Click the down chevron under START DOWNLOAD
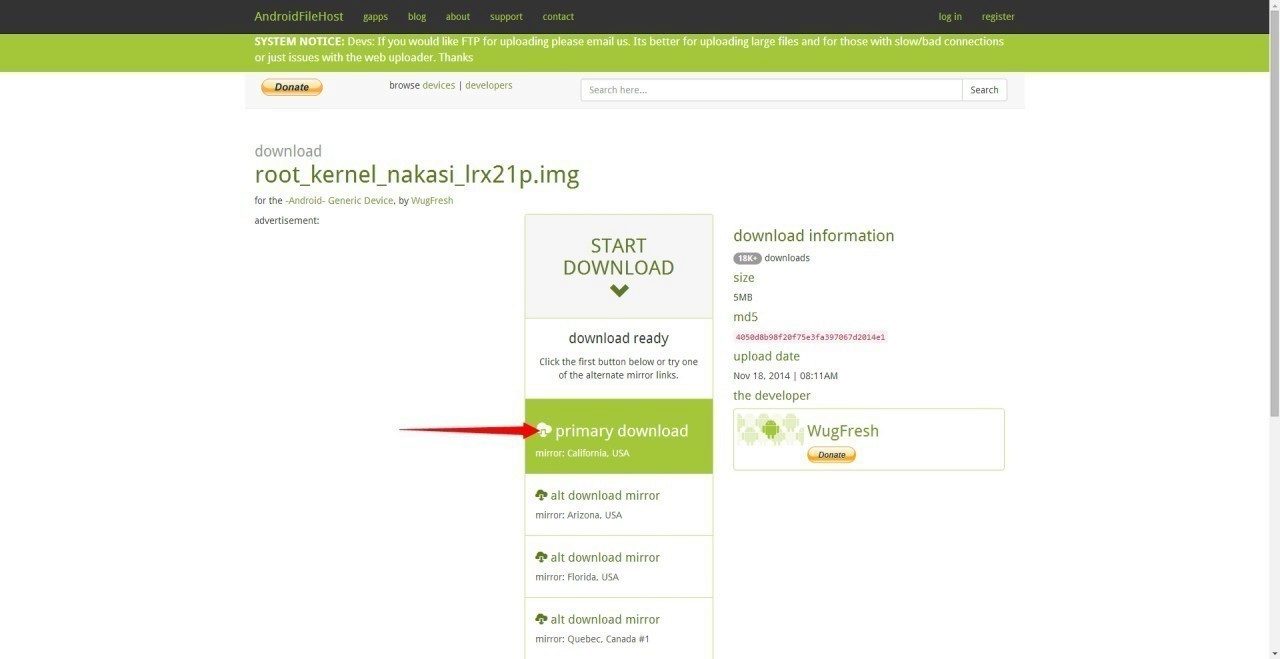 [x=619, y=291]
